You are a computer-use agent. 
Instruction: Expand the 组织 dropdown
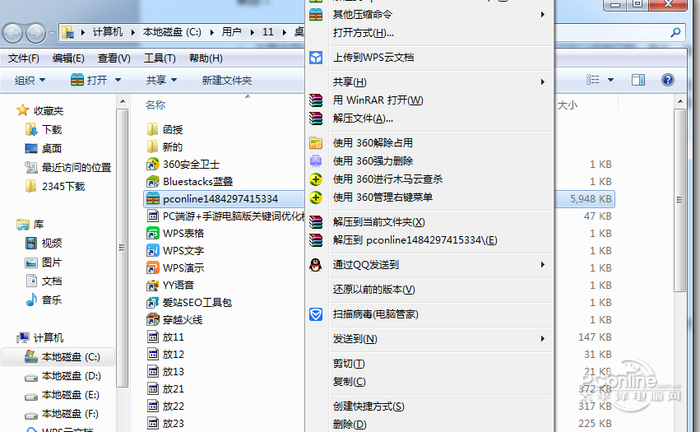30,80
